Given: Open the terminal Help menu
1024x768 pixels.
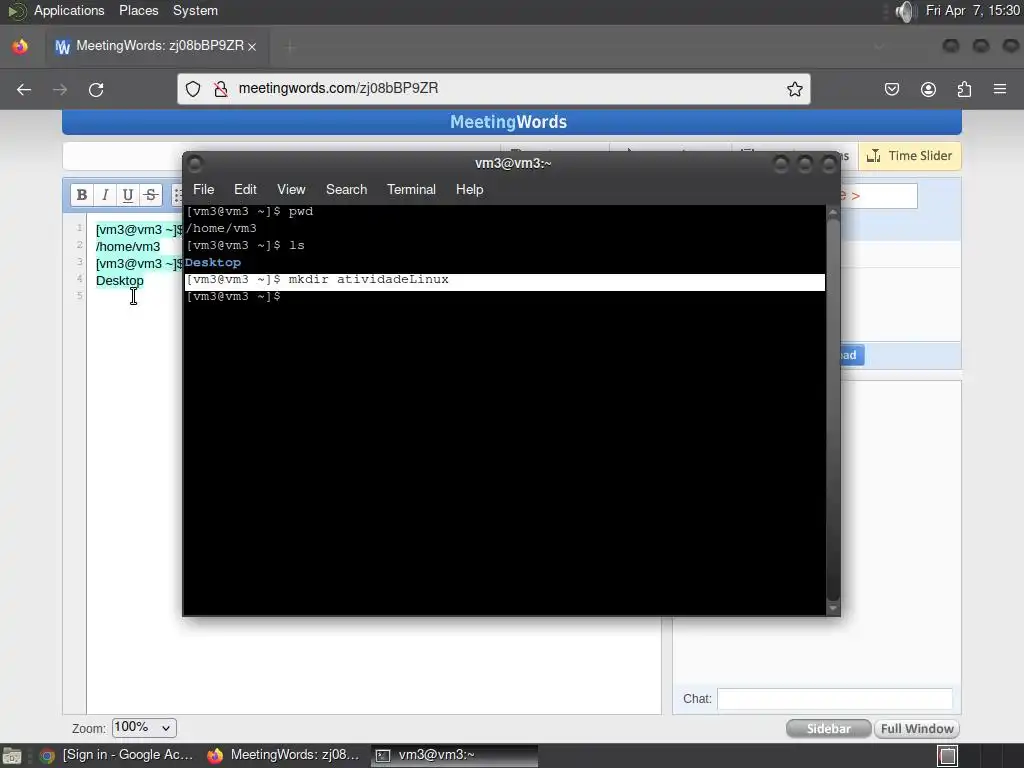Looking at the screenshot, I should (x=469, y=189).
